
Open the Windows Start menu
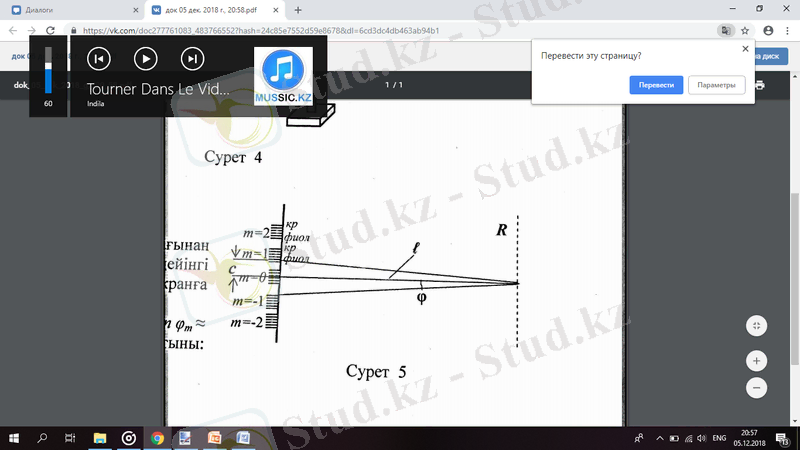click(x=14, y=438)
